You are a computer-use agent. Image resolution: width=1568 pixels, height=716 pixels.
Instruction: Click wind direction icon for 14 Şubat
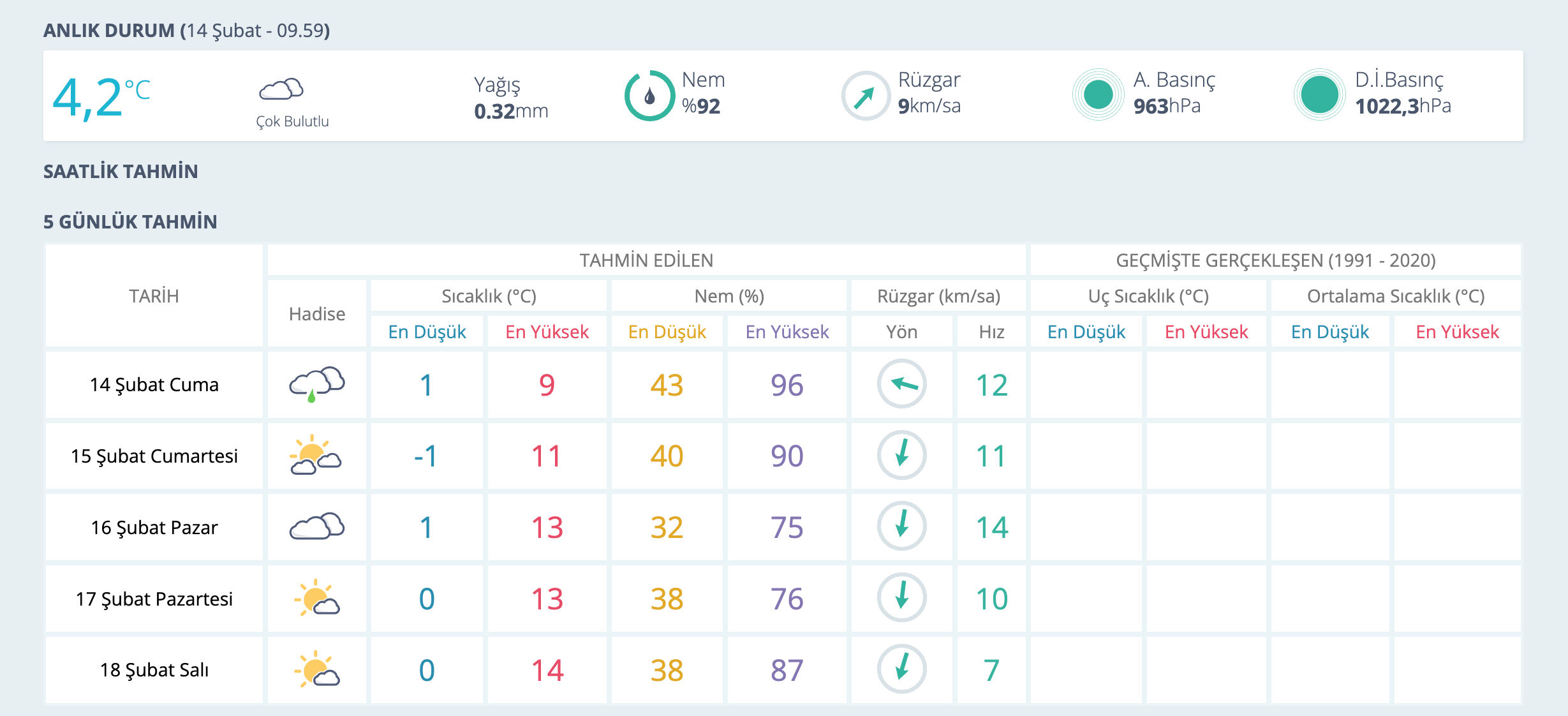tap(901, 384)
